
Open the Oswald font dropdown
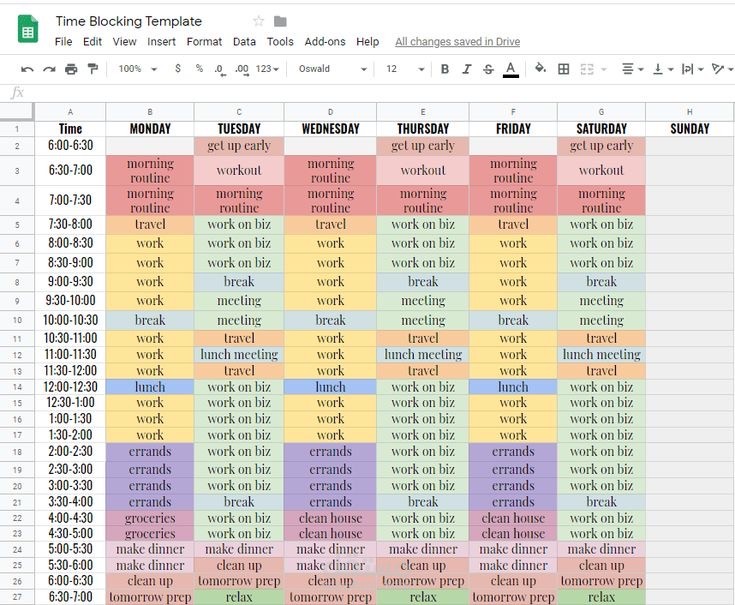332,69
